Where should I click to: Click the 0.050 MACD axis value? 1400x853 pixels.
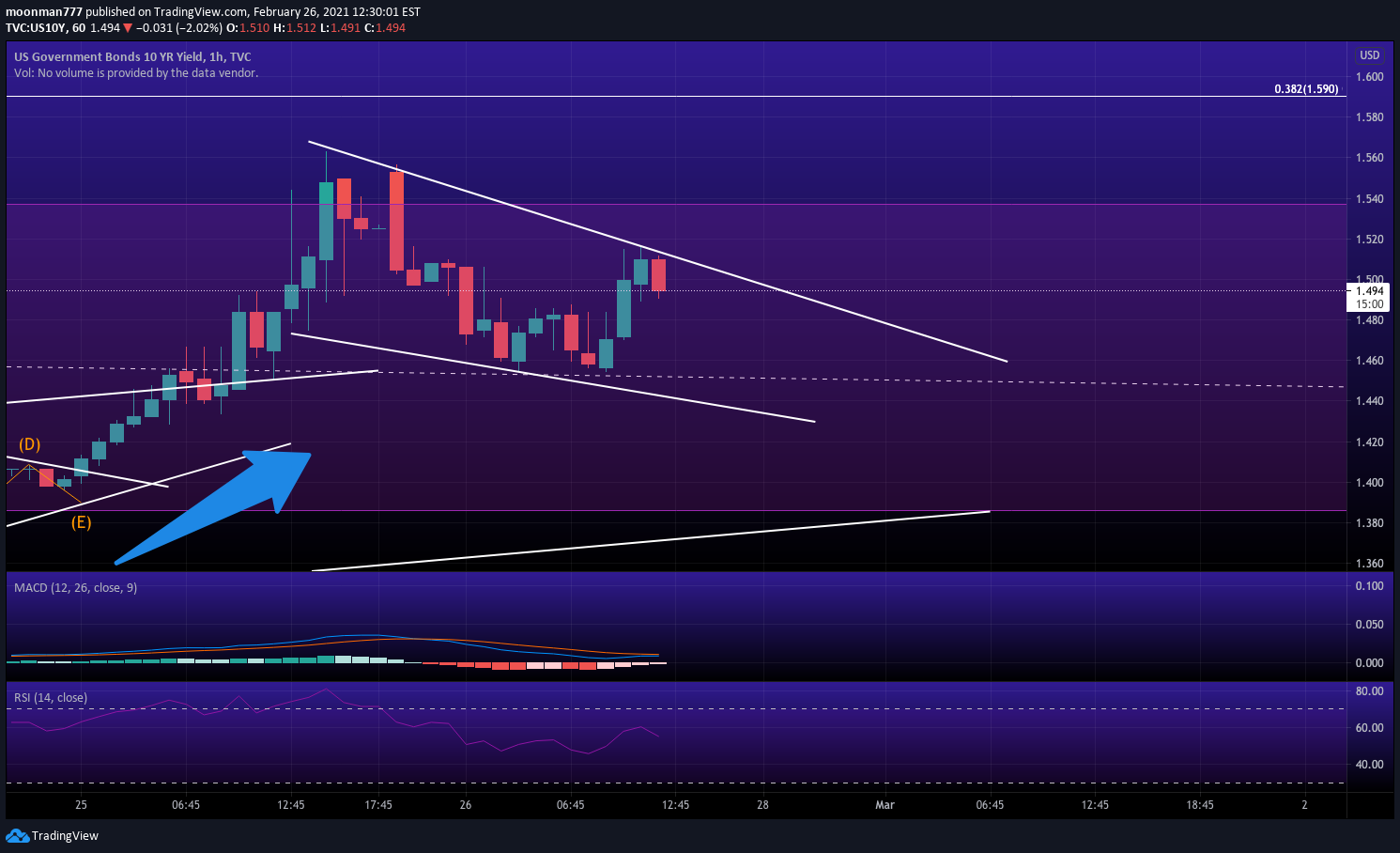[x=1370, y=625]
